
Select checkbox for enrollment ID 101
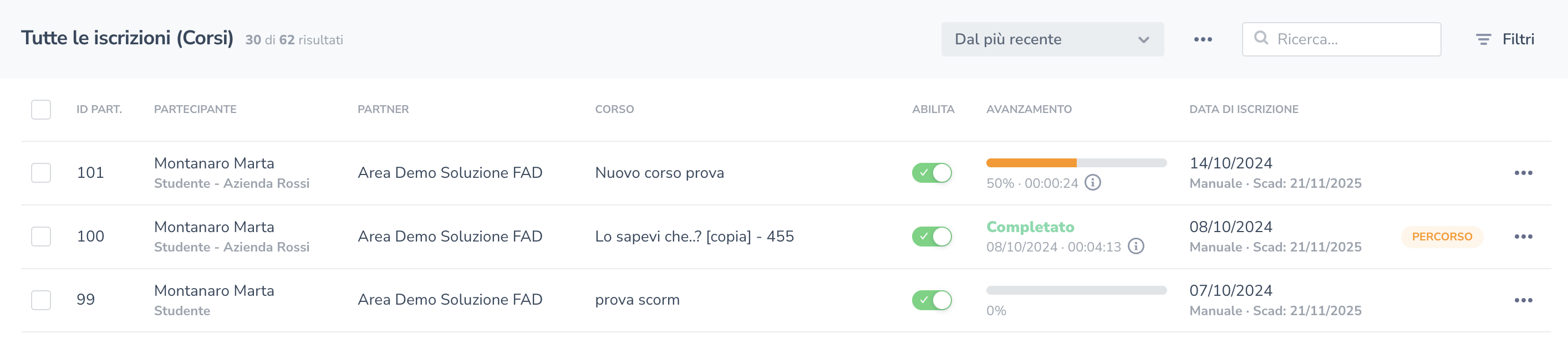41,173
